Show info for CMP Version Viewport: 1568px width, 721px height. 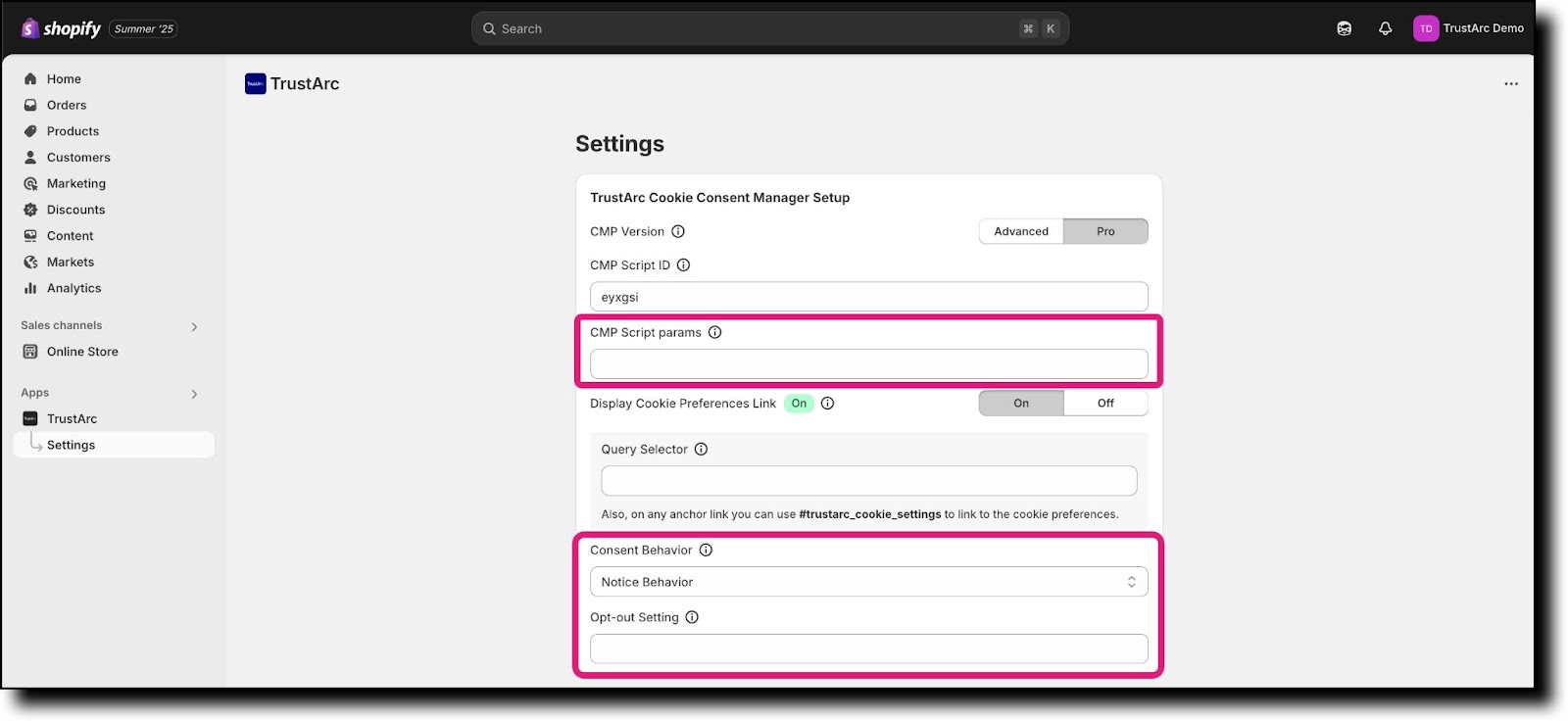pyautogui.click(x=678, y=231)
